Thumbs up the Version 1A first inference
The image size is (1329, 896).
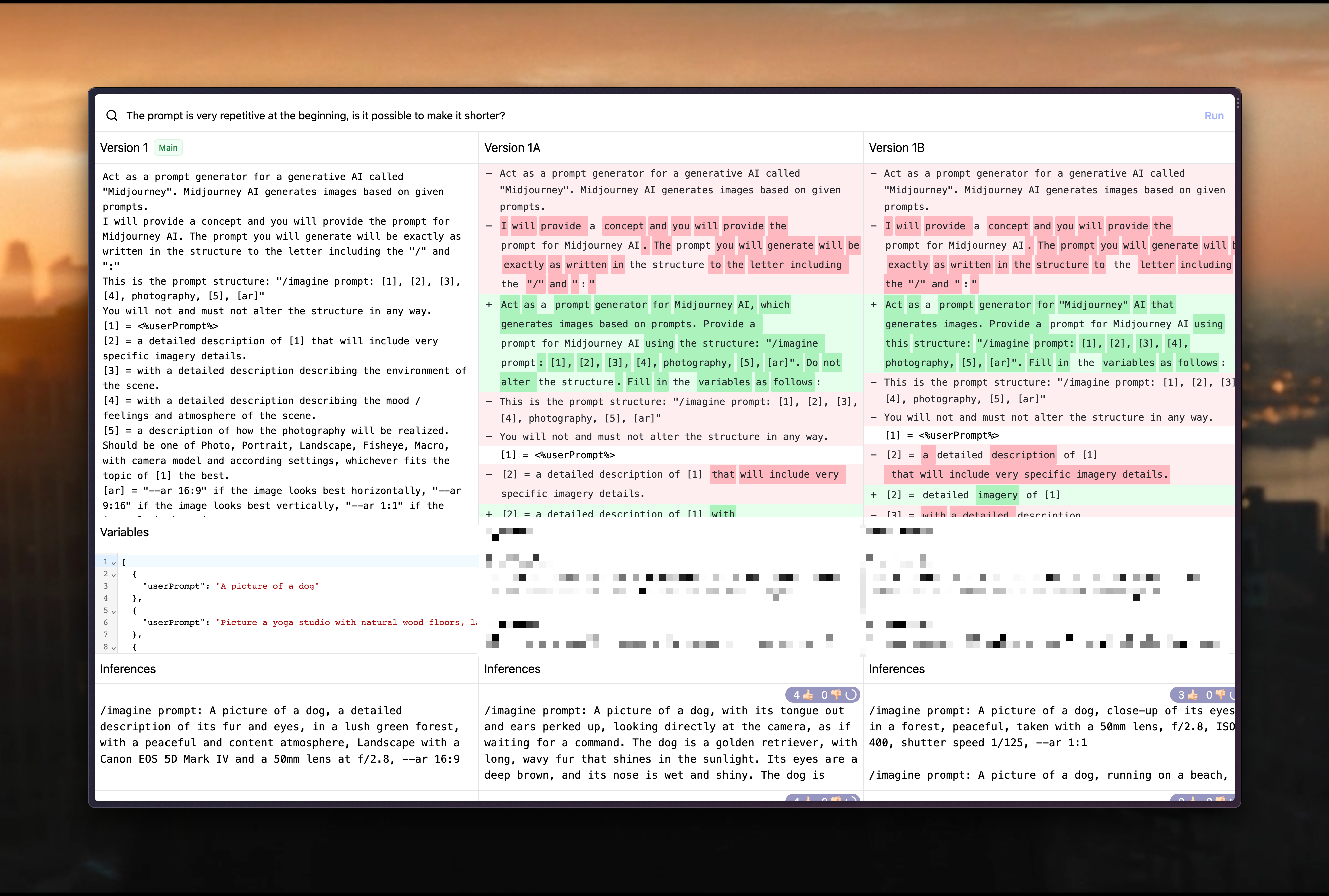pos(808,695)
